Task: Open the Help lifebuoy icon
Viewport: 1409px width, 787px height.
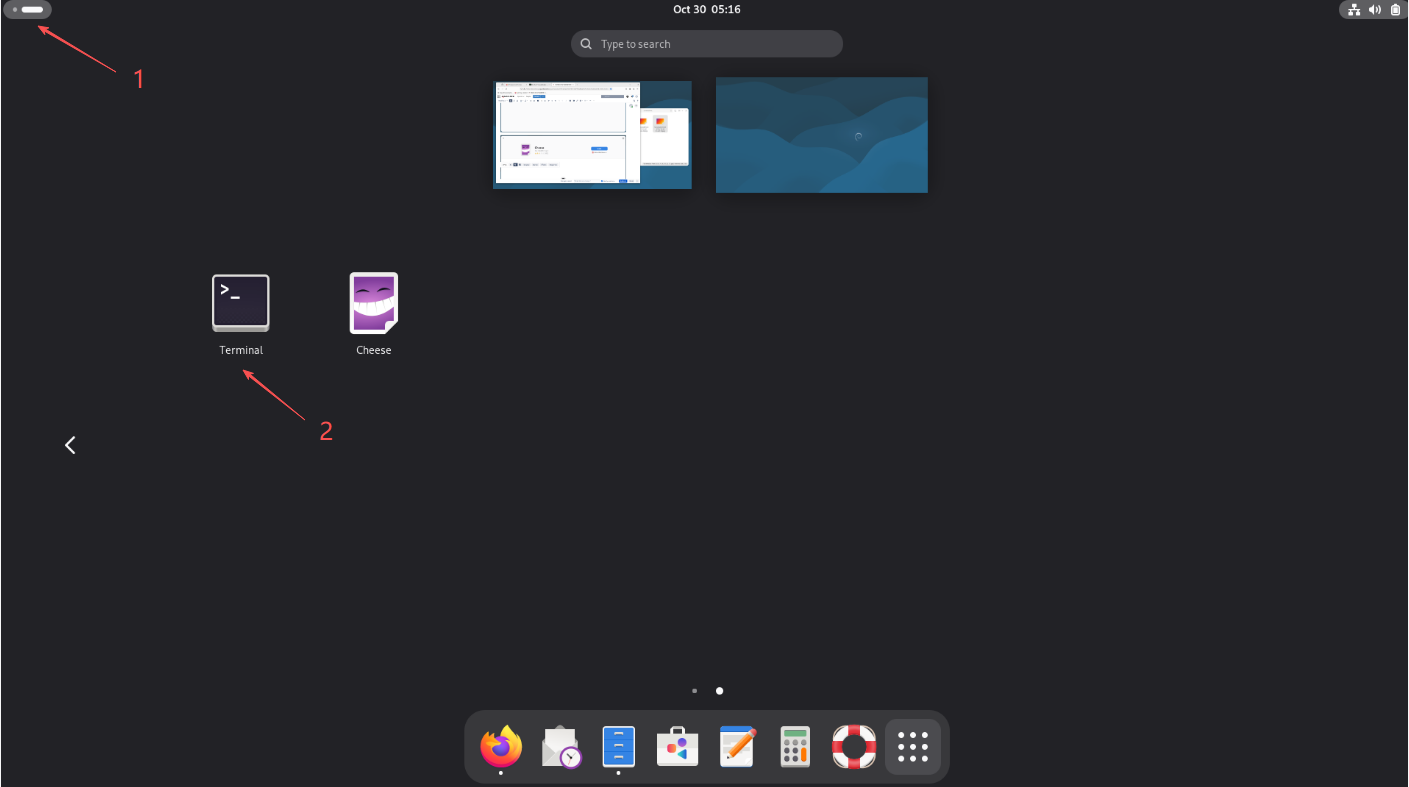Action: [x=854, y=747]
